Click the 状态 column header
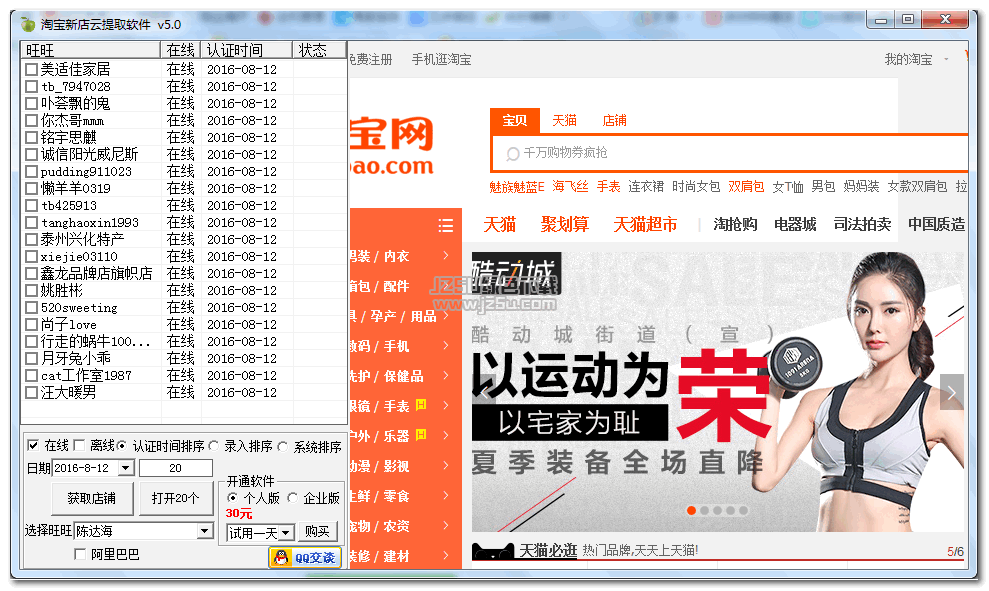The height and width of the screenshot is (591, 989). [x=319, y=50]
